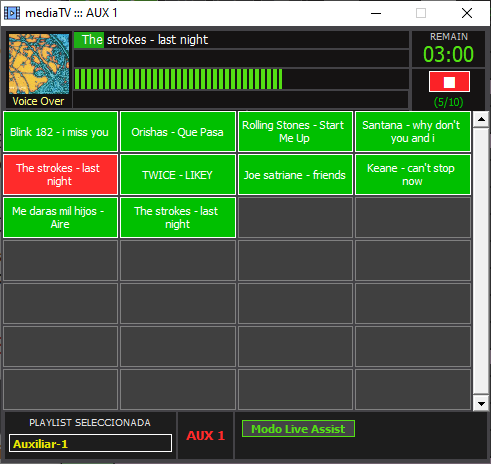The width and height of the screenshot is (491, 464).
Task: Click the Auxiliar-1 playlist field
Action: coord(90,443)
